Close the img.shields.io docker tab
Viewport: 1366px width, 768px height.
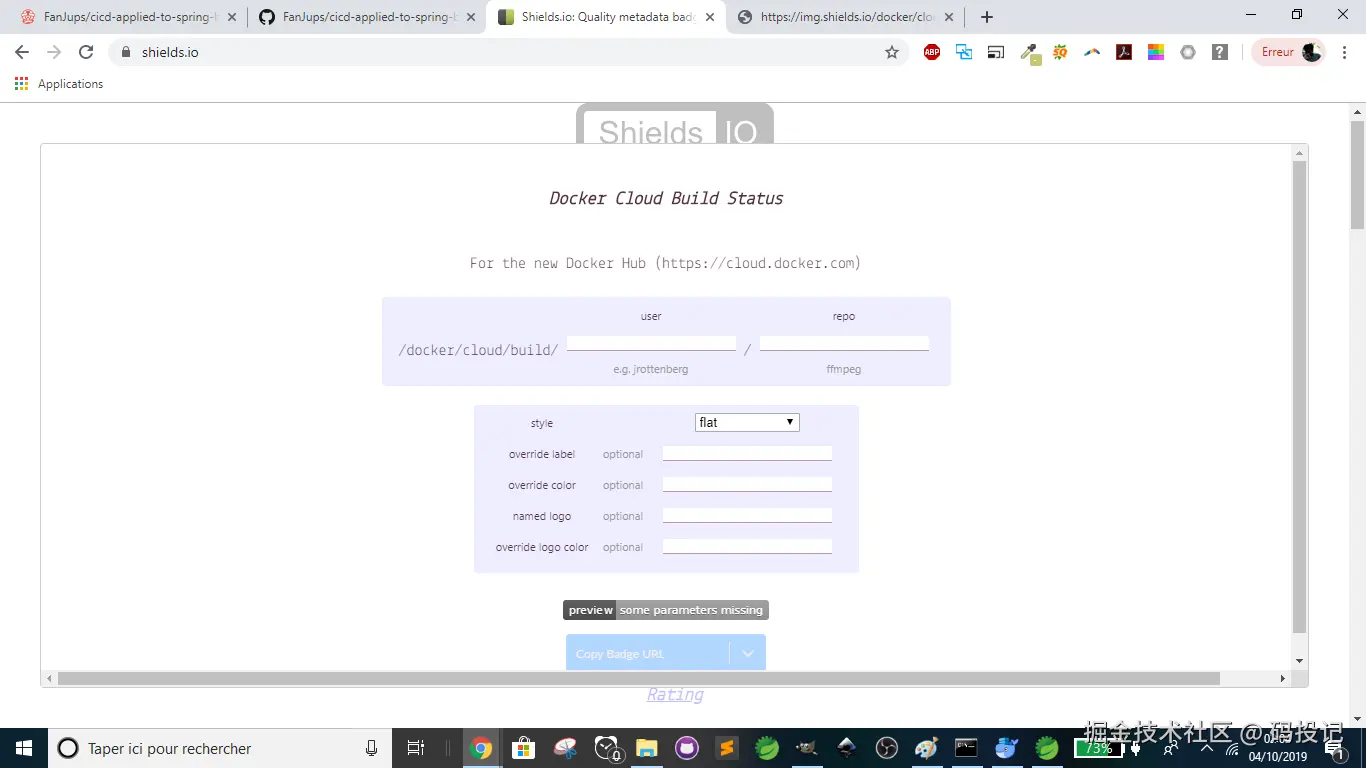(x=949, y=17)
